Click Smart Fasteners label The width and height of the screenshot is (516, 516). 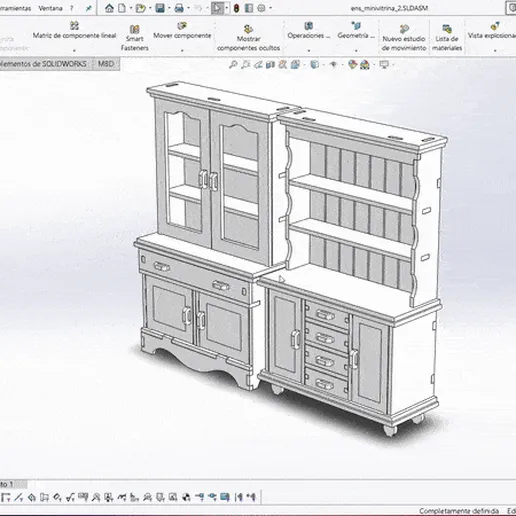pyautogui.click(x=135, y=43)
